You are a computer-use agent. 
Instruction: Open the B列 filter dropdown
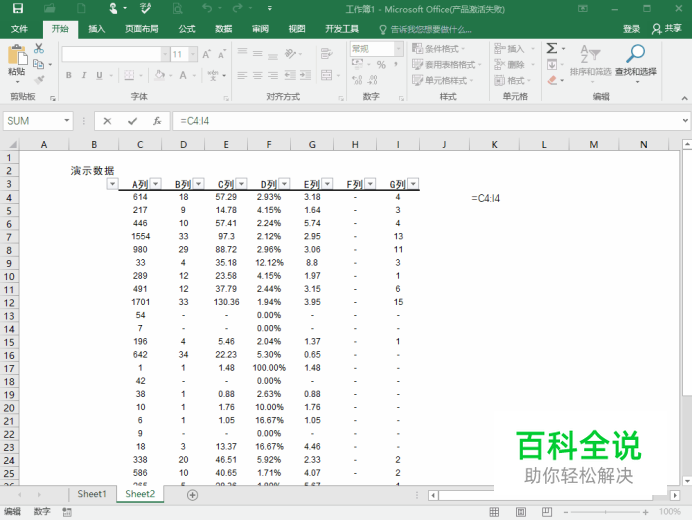click(x=199, y=184)
